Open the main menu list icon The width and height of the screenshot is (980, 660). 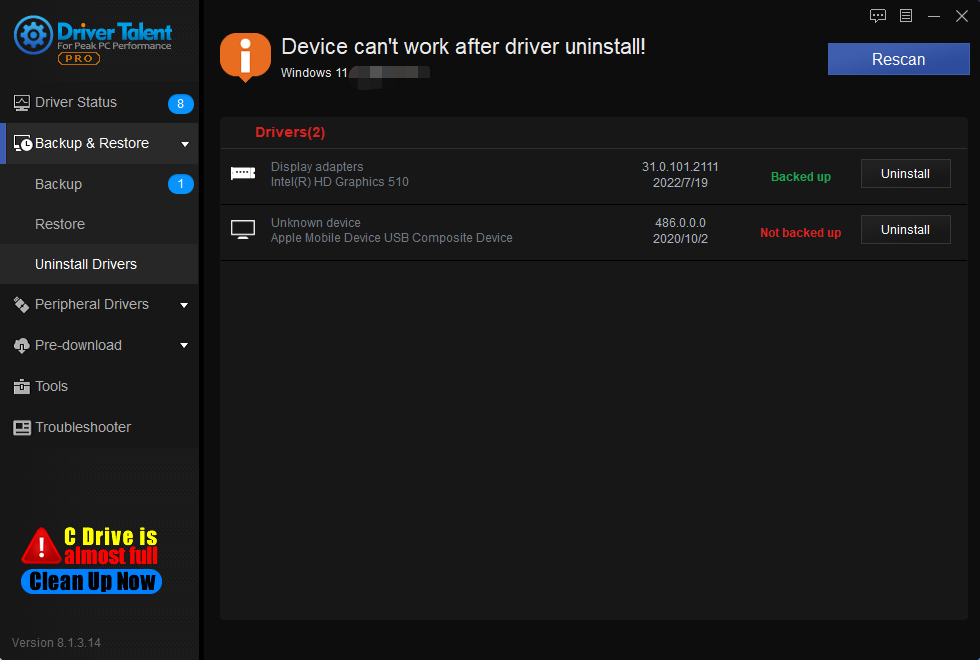pyautogui.click(x=906, y=16)
